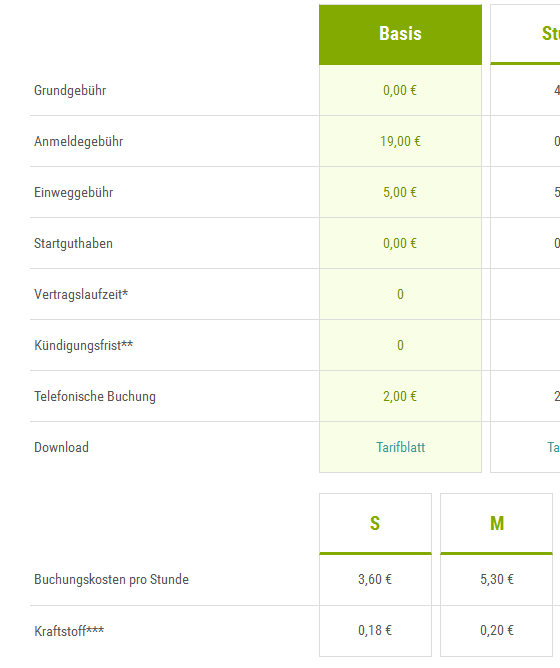The height and width of the screenshot is (668, 560).
Task: Select the Basis tariff header
Action: point(400,35)
